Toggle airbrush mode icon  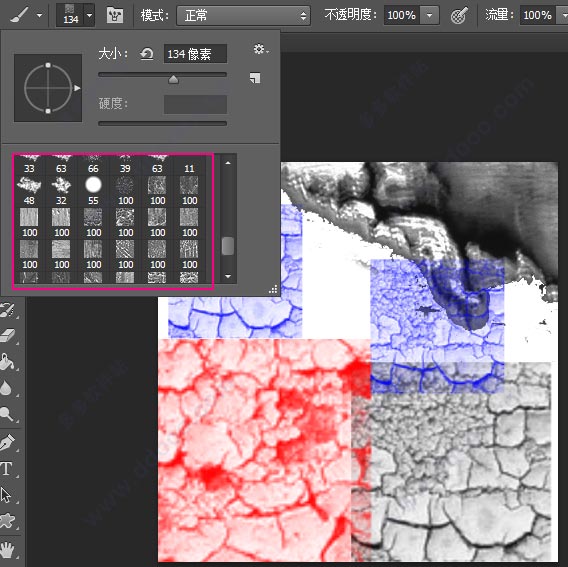click(459, 15)
